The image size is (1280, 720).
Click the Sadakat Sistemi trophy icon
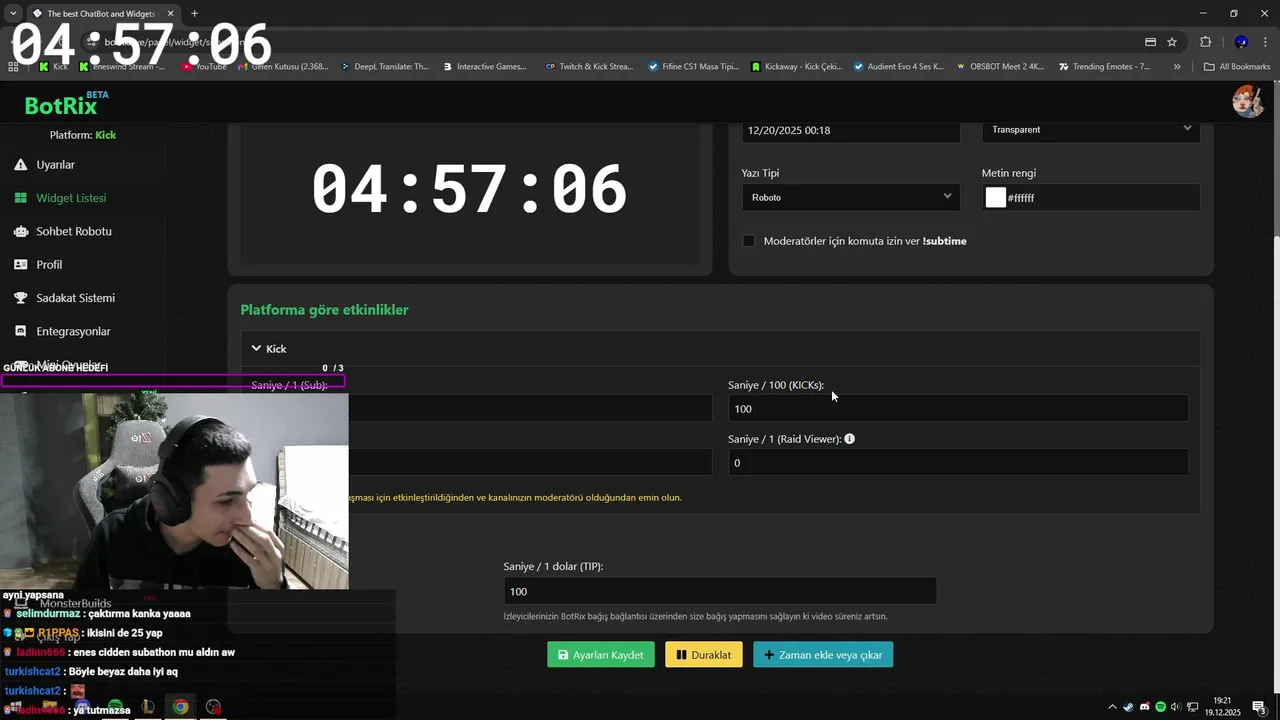tap(20, 298)
